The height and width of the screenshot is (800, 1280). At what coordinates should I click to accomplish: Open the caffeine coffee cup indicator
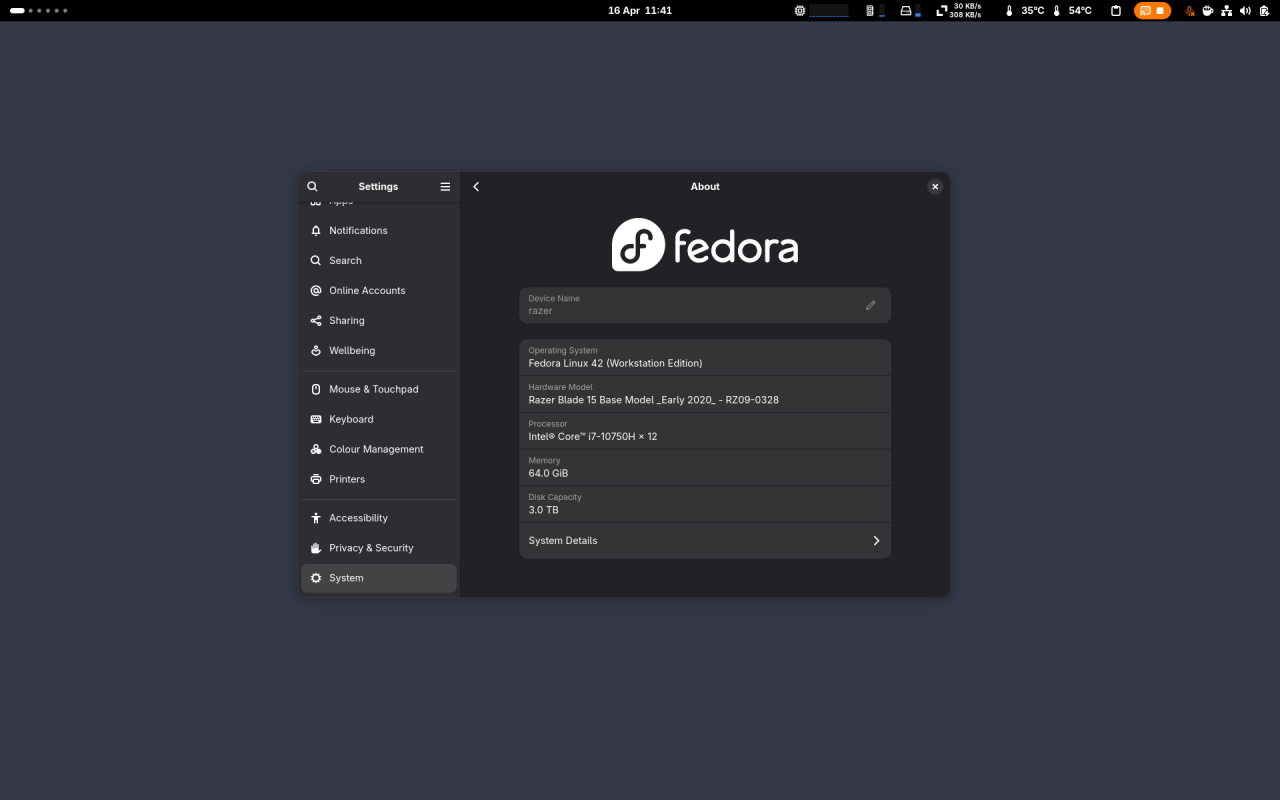tap(1207, 11)
